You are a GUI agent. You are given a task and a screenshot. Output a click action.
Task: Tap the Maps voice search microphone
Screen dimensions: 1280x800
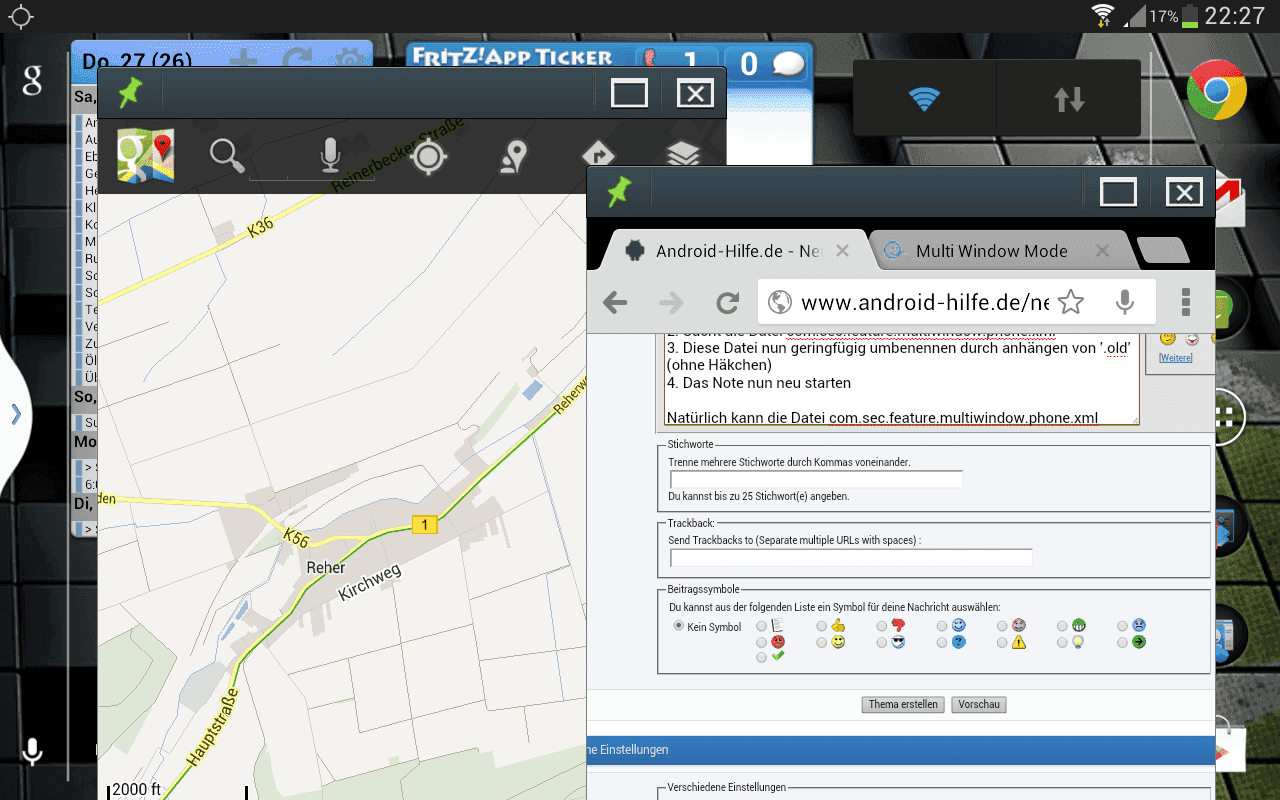click(x=330, y=157)
